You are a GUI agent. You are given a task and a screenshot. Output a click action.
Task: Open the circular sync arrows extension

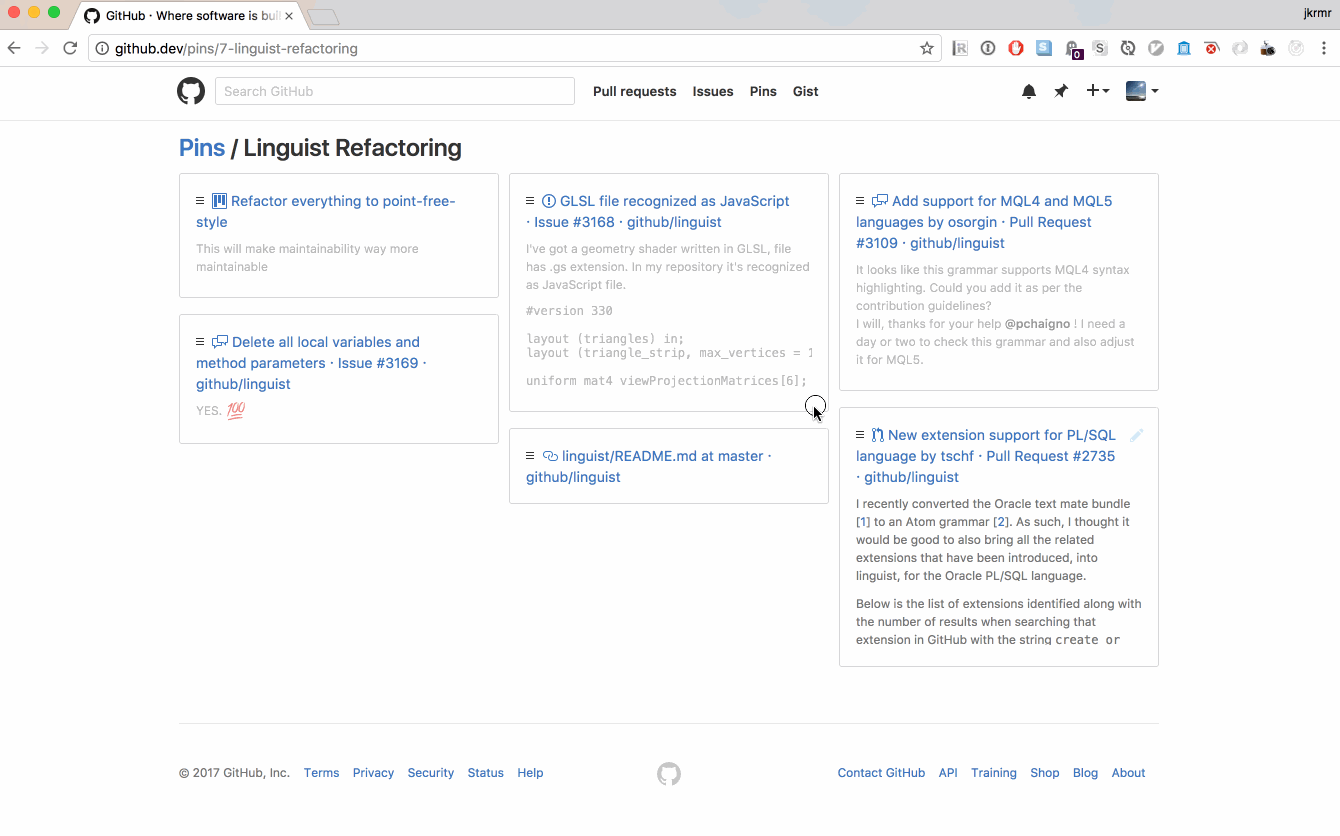click(x=1128, y=48)
